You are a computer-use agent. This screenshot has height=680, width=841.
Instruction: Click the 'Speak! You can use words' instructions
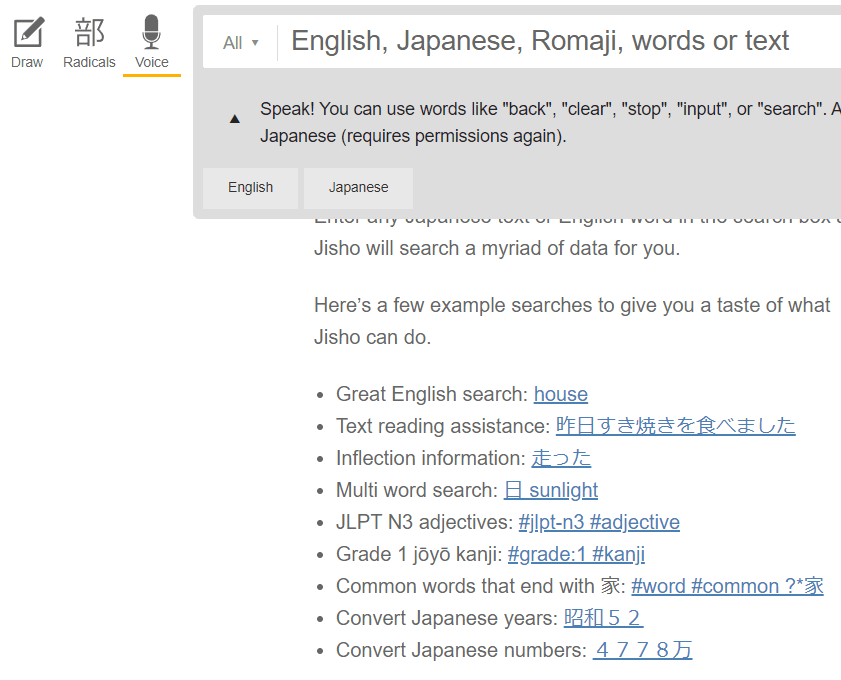point(550,122)
